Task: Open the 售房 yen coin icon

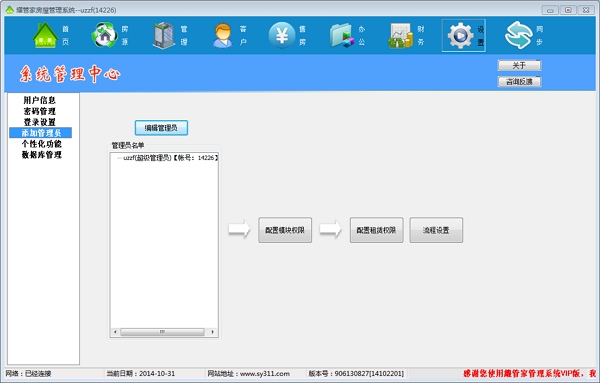Action: pyautogui.click(x=282, y=35)
